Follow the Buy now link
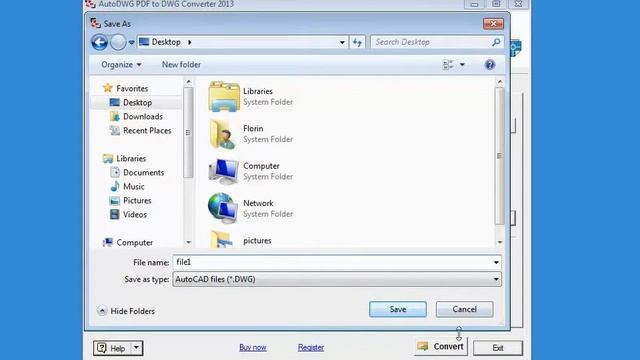Screen dimensions: 640x360 (253, 347)
